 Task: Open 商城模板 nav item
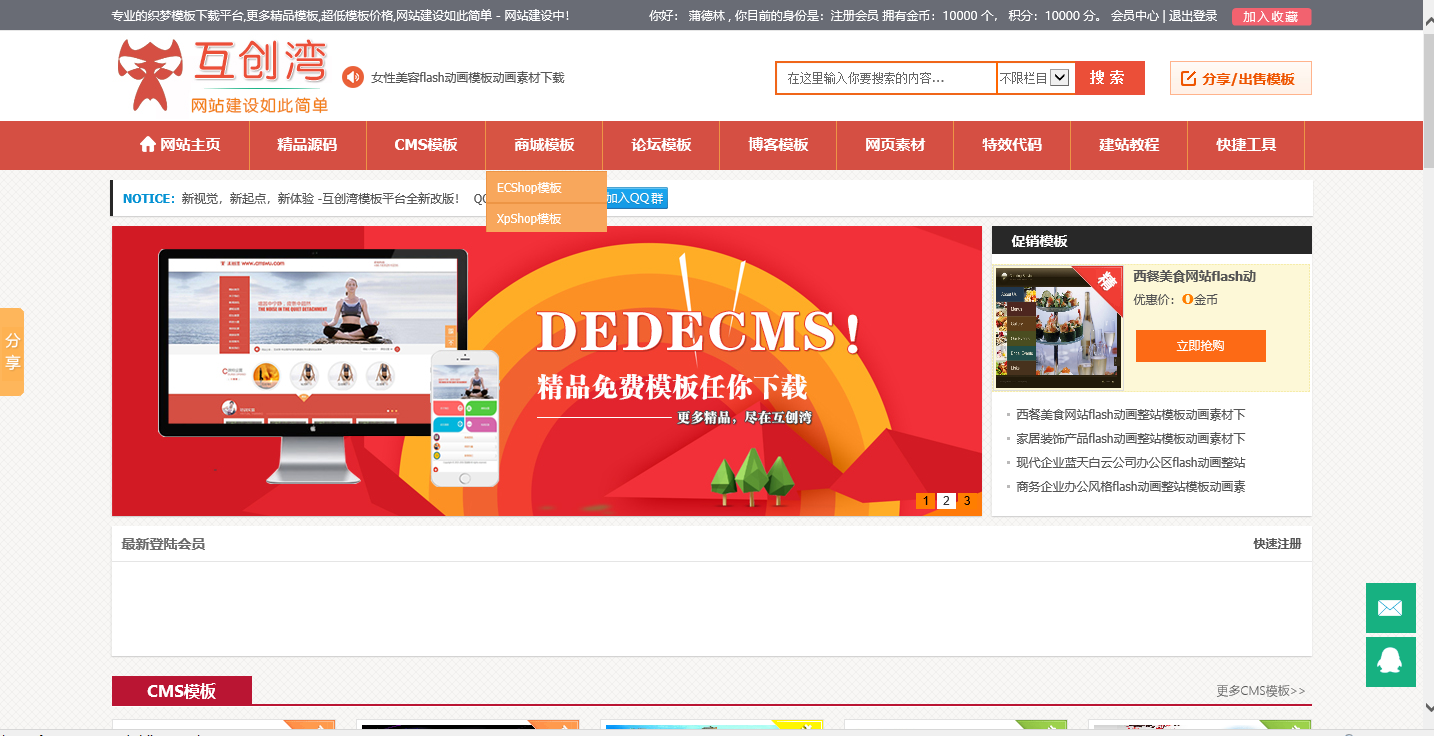(544, 145)
